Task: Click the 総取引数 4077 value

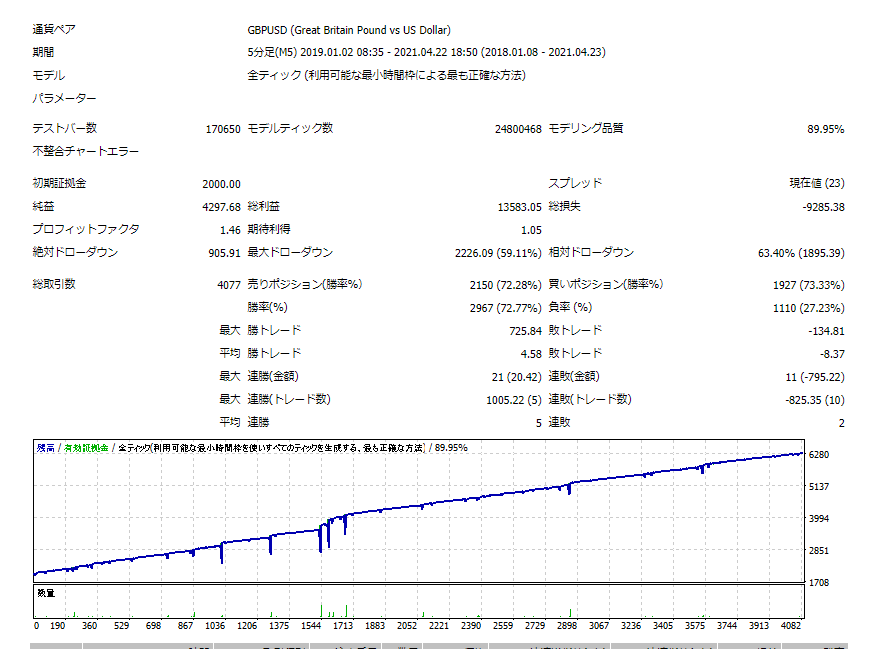Action: (x=228, y=284)
